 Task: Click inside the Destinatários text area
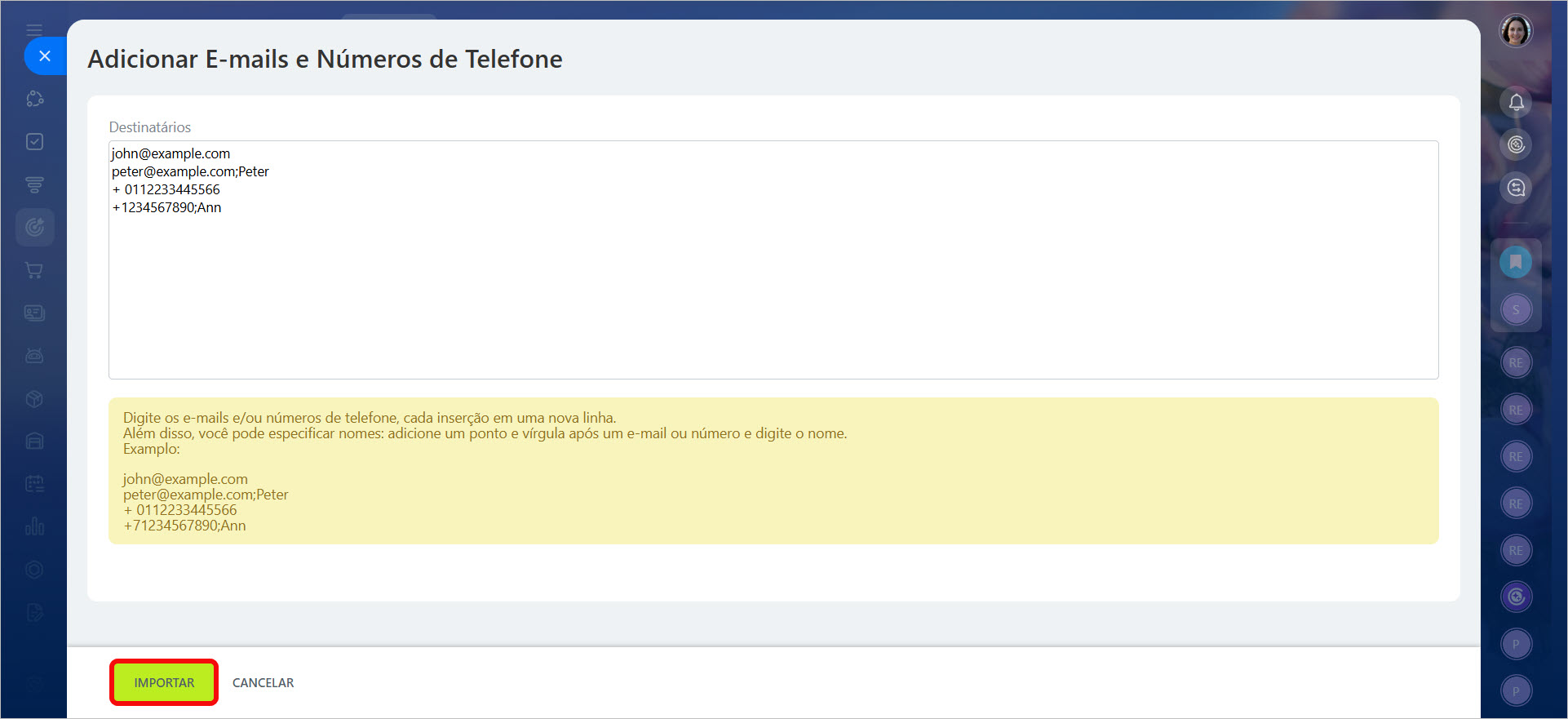pos(773,260)
